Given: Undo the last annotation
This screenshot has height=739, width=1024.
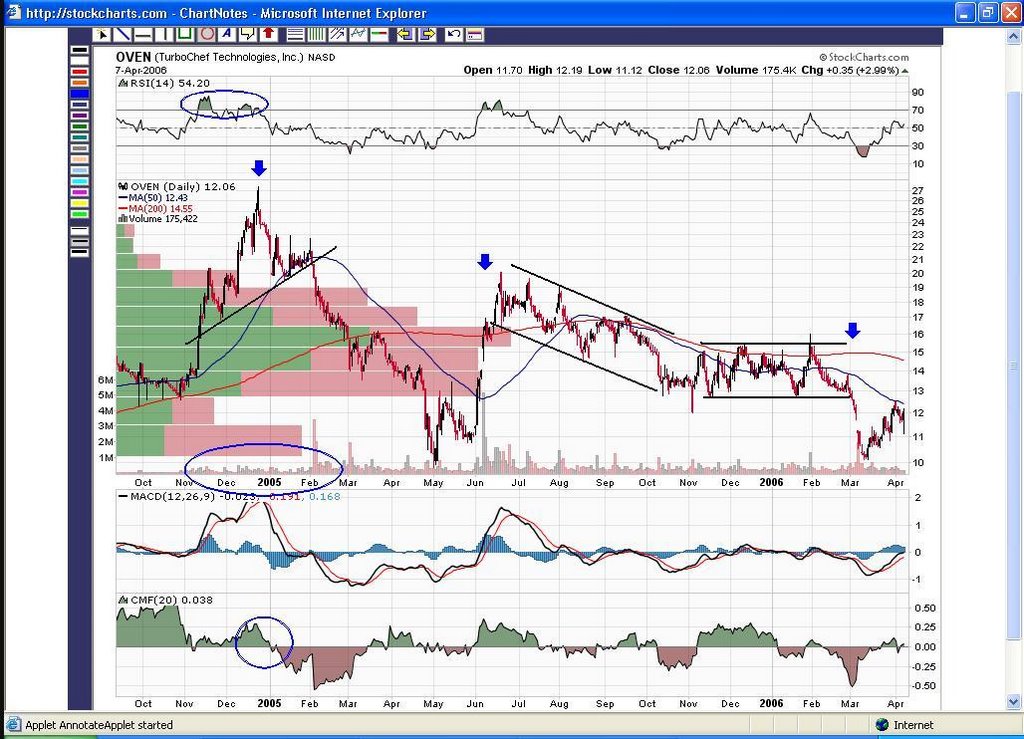Looking at the screenshot, I should point(453,34).
